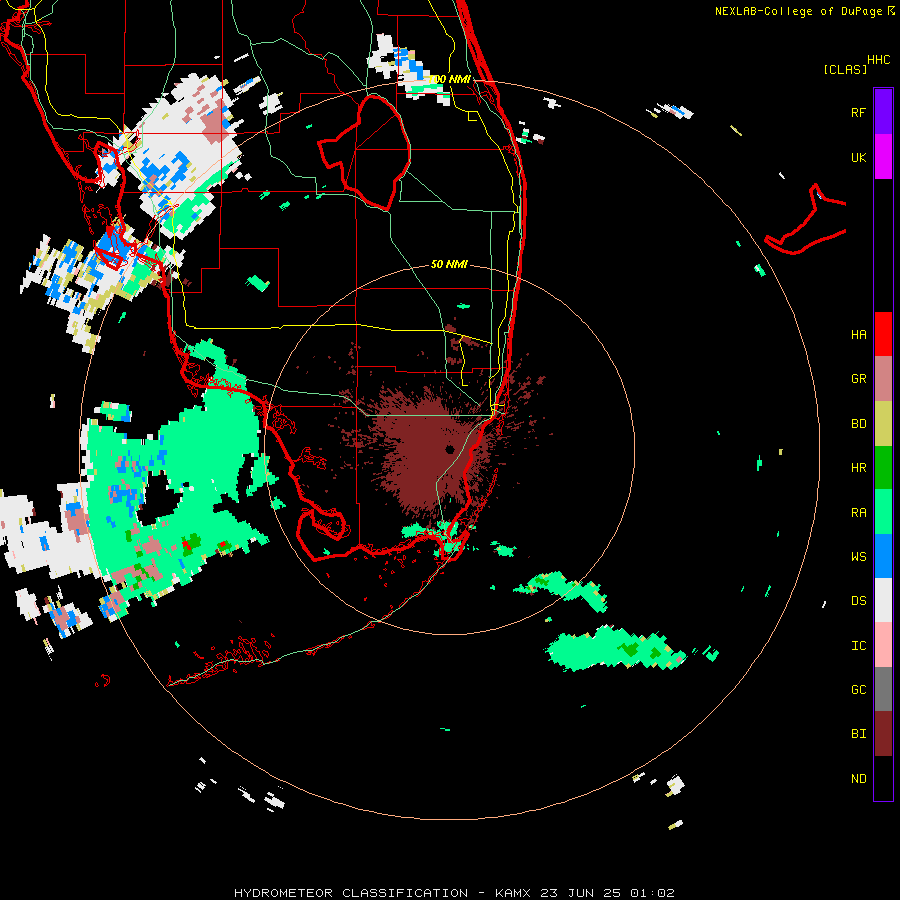Viewport: 900px width, 900px height.
Task: Click the BI brown legend swatch
Action: tap(883, 734)
